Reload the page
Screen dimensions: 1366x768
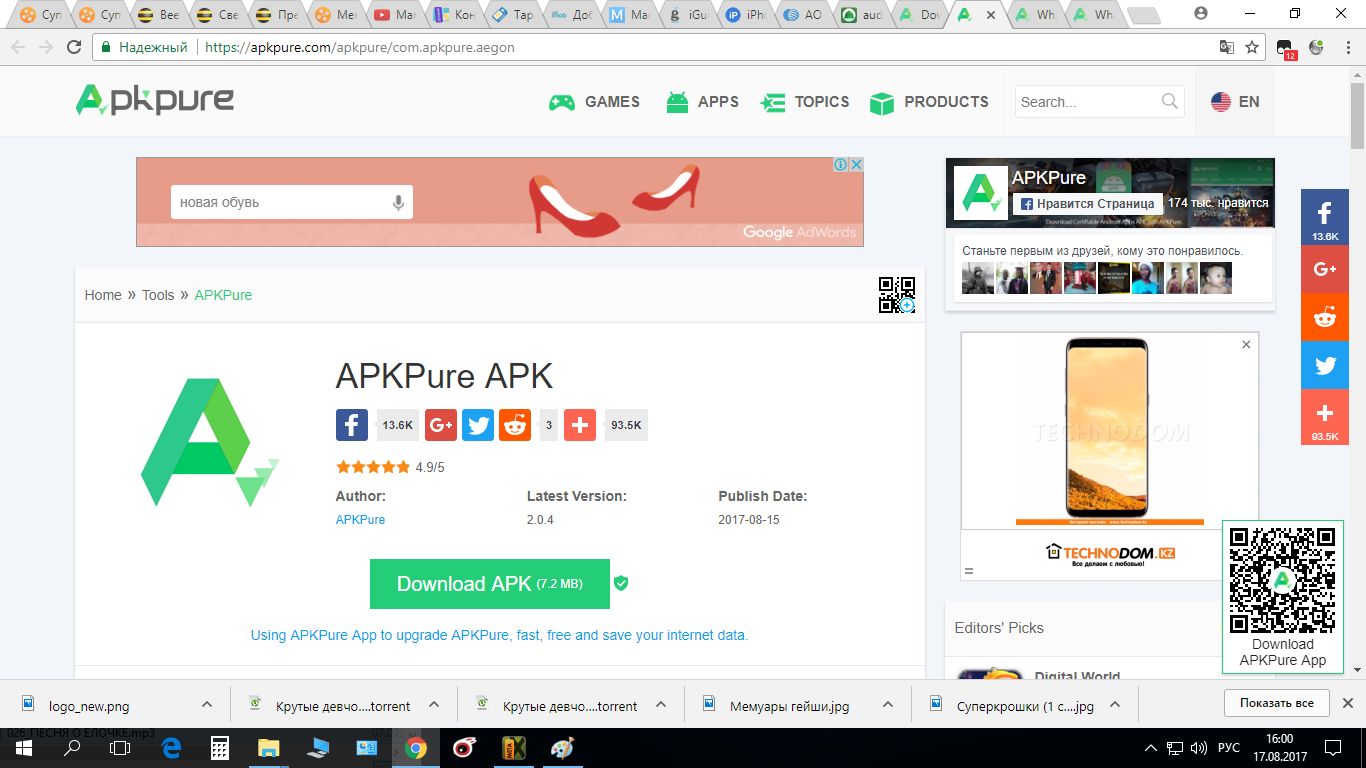74,47
